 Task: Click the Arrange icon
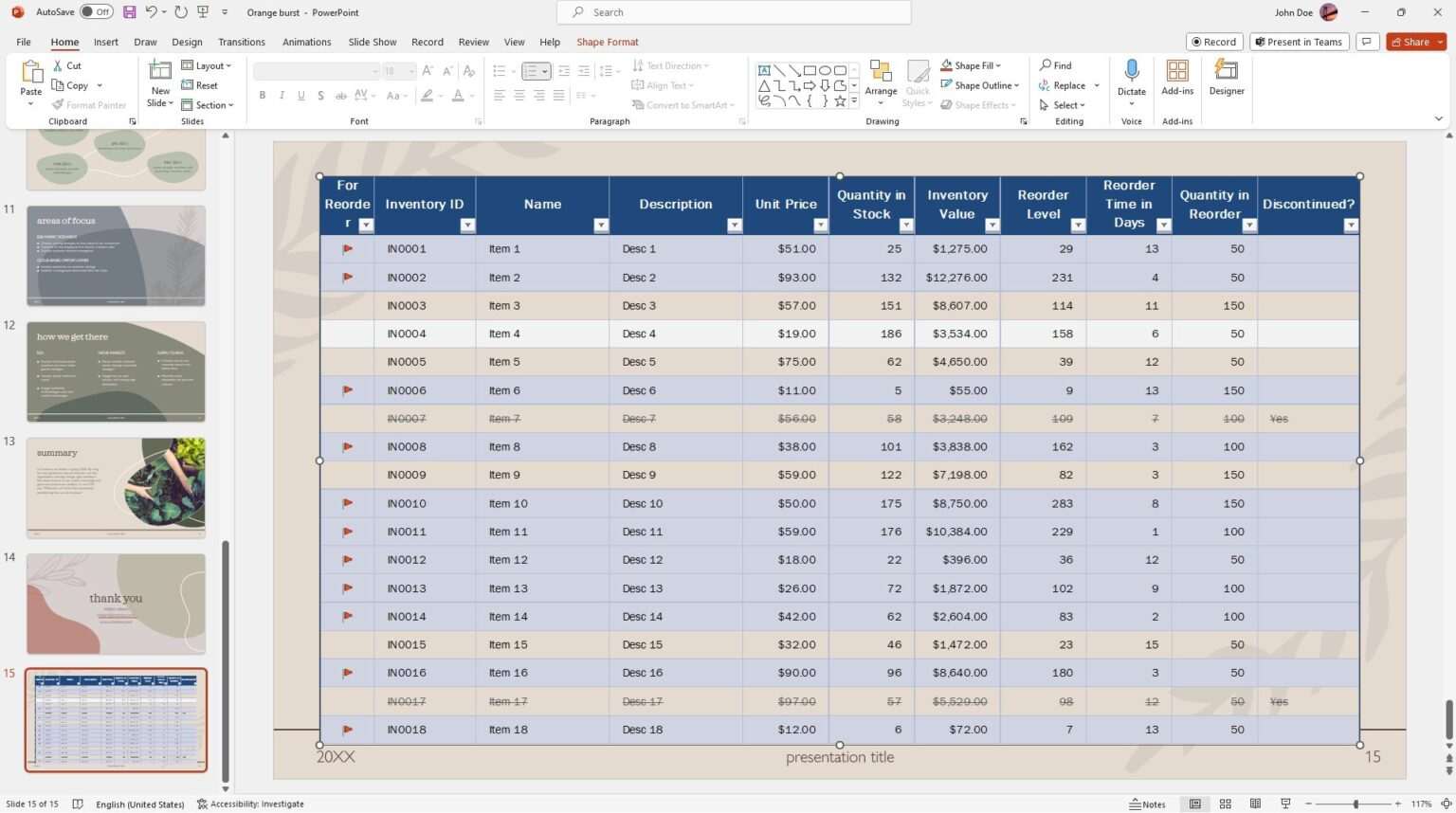point(881,72)
